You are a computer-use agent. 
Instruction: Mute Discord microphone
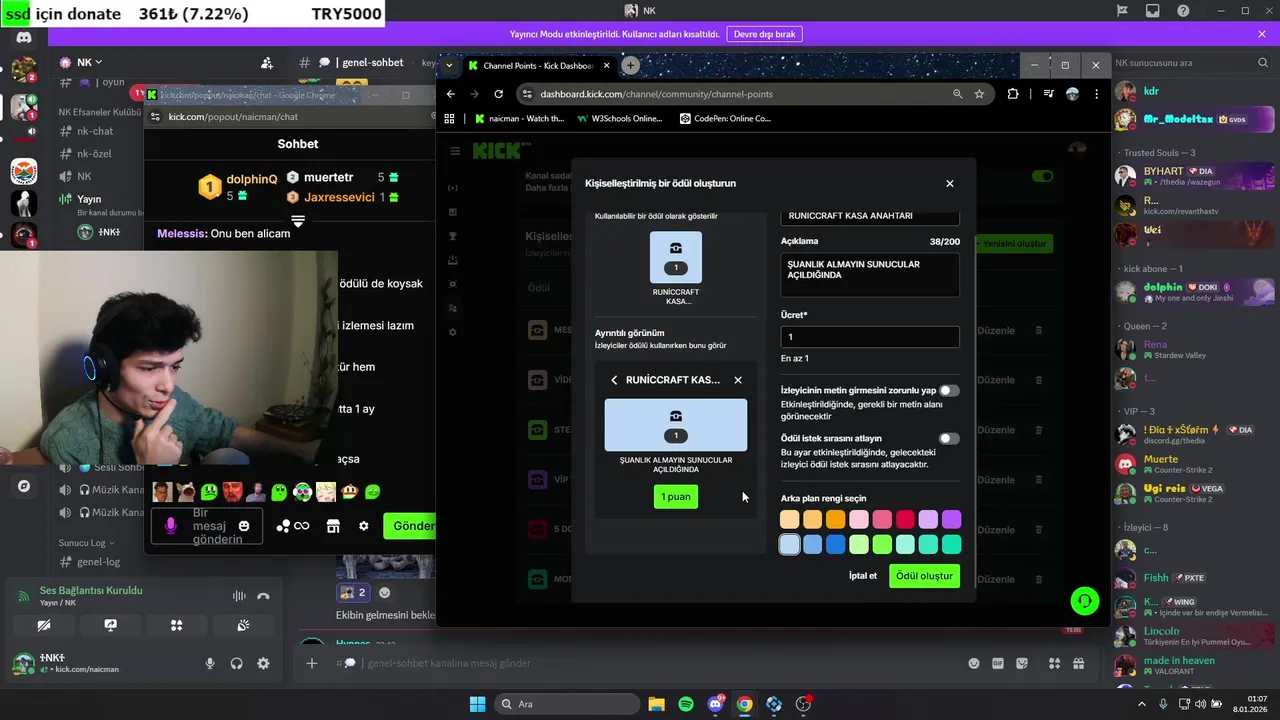(x=210, y=663)
